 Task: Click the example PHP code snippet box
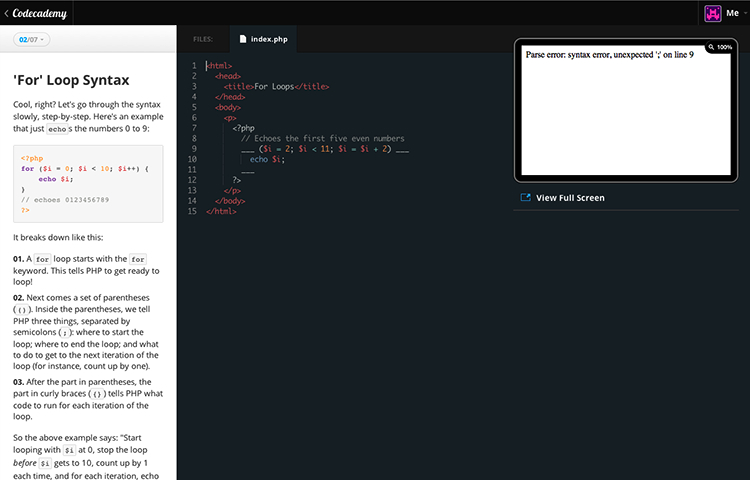[88, 184]
